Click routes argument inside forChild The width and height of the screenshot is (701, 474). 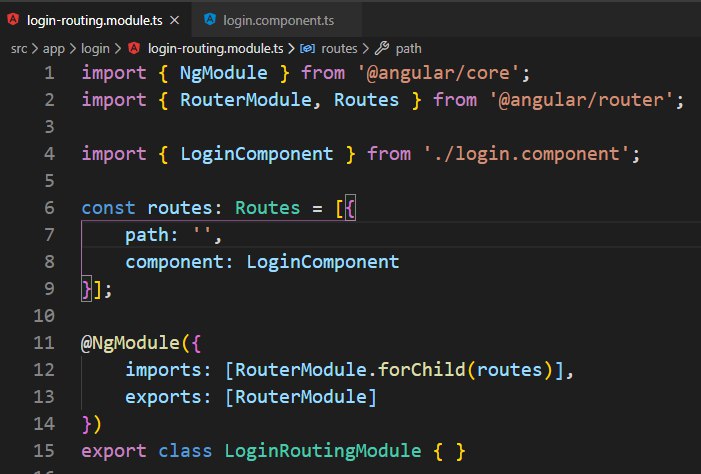(509, 370)
